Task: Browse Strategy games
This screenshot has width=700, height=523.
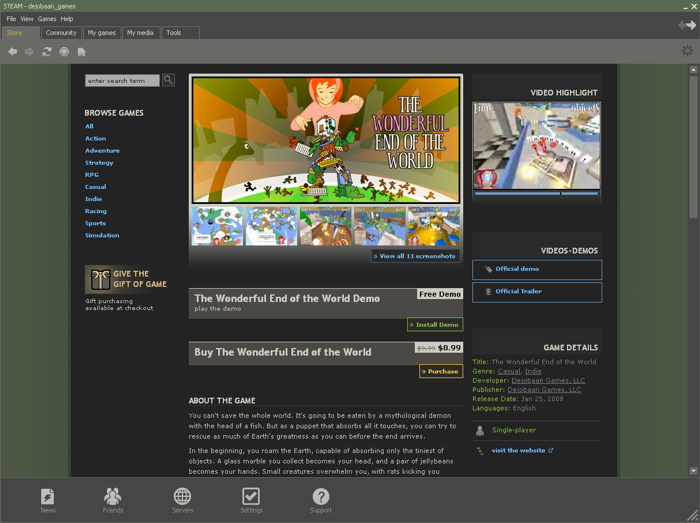Action: [x=99, y=162]
